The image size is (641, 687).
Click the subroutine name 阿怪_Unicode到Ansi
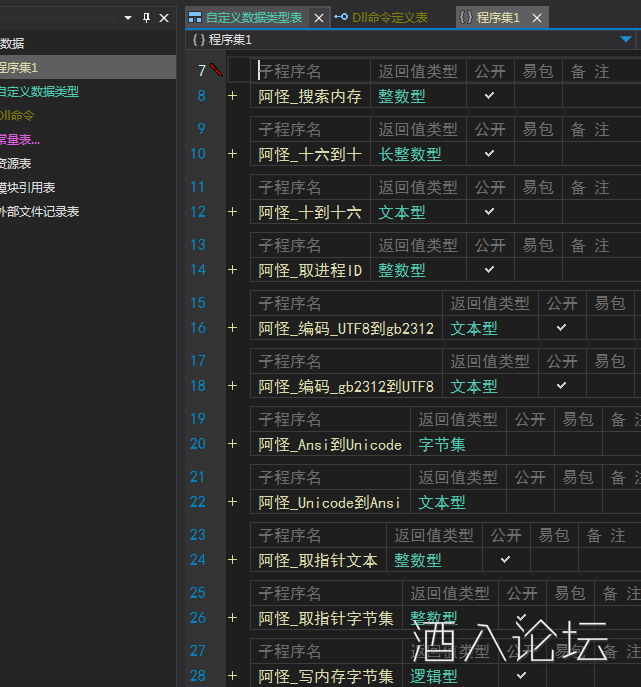[x=329, y=502]
